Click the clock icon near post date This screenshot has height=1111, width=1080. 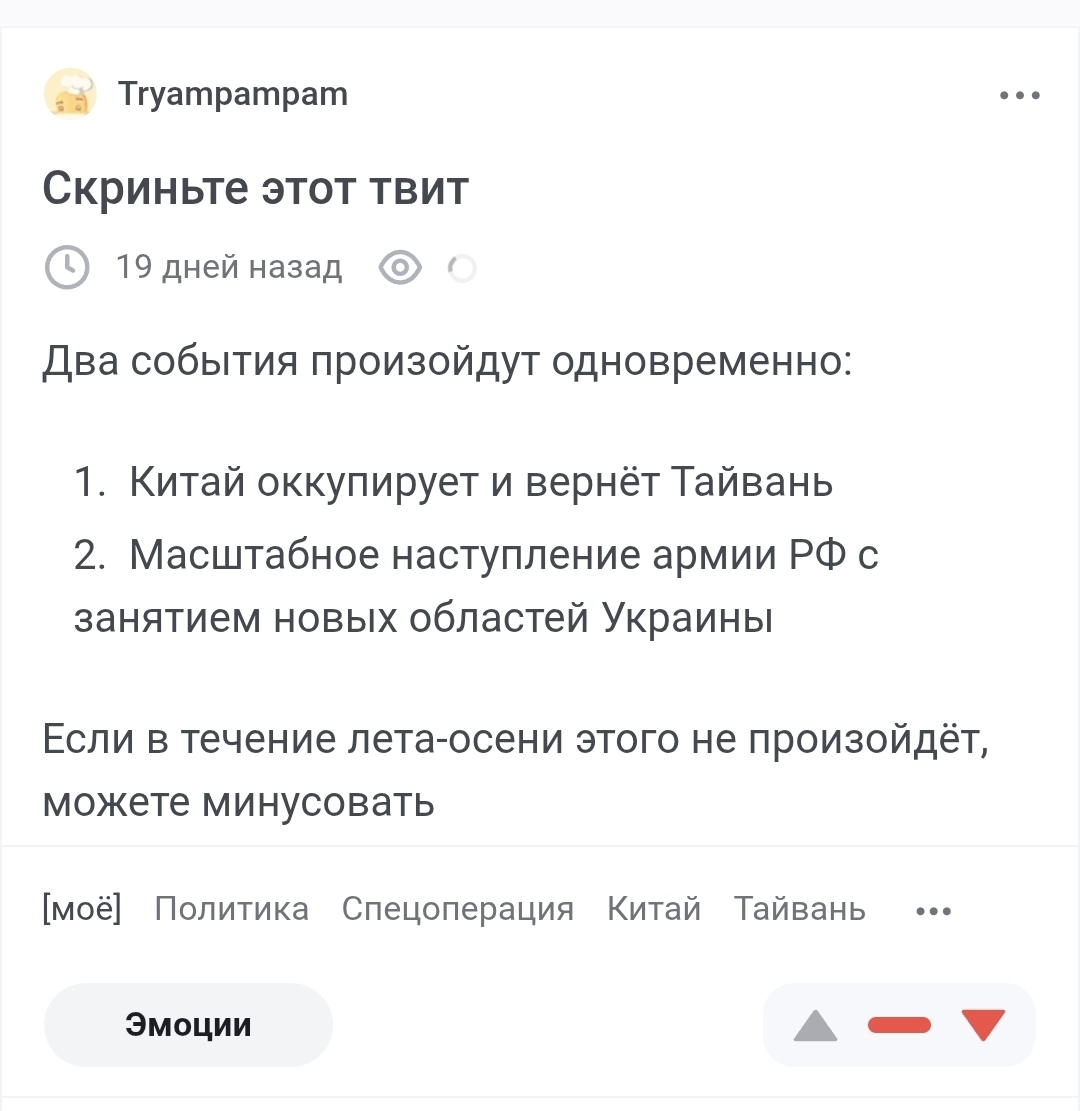tap(67, 268)
